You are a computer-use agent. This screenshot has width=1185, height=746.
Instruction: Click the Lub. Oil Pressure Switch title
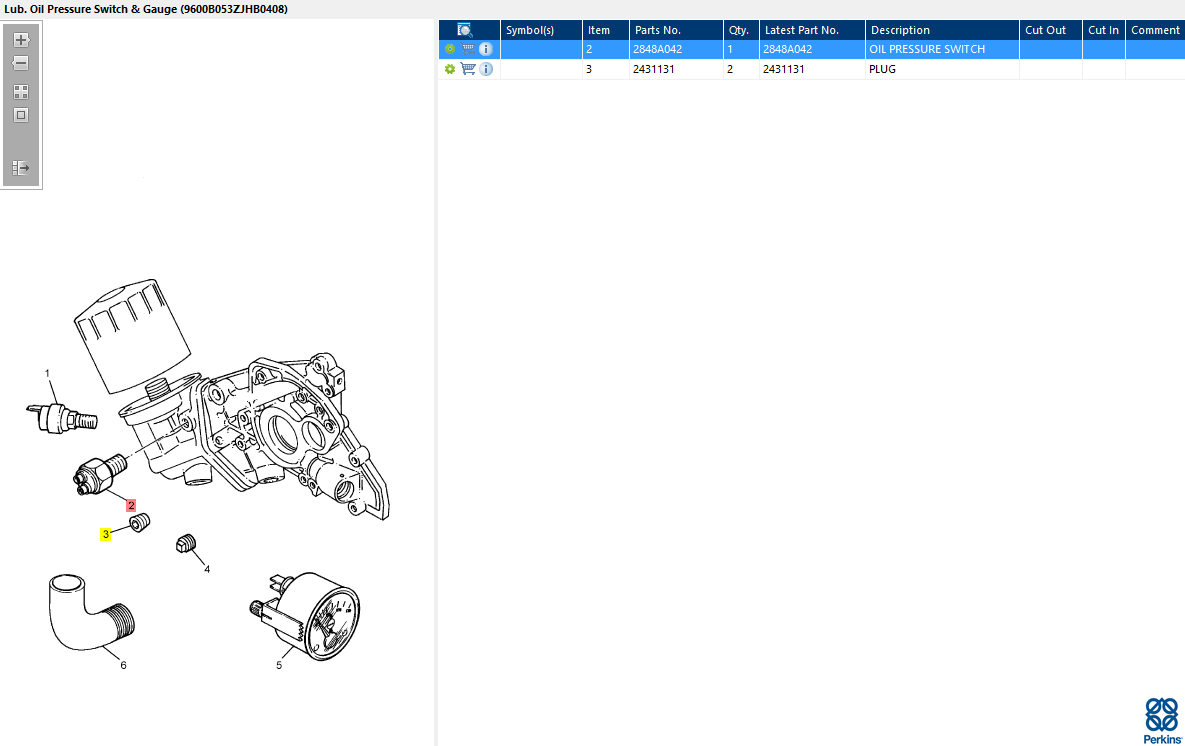pos(146,9)
